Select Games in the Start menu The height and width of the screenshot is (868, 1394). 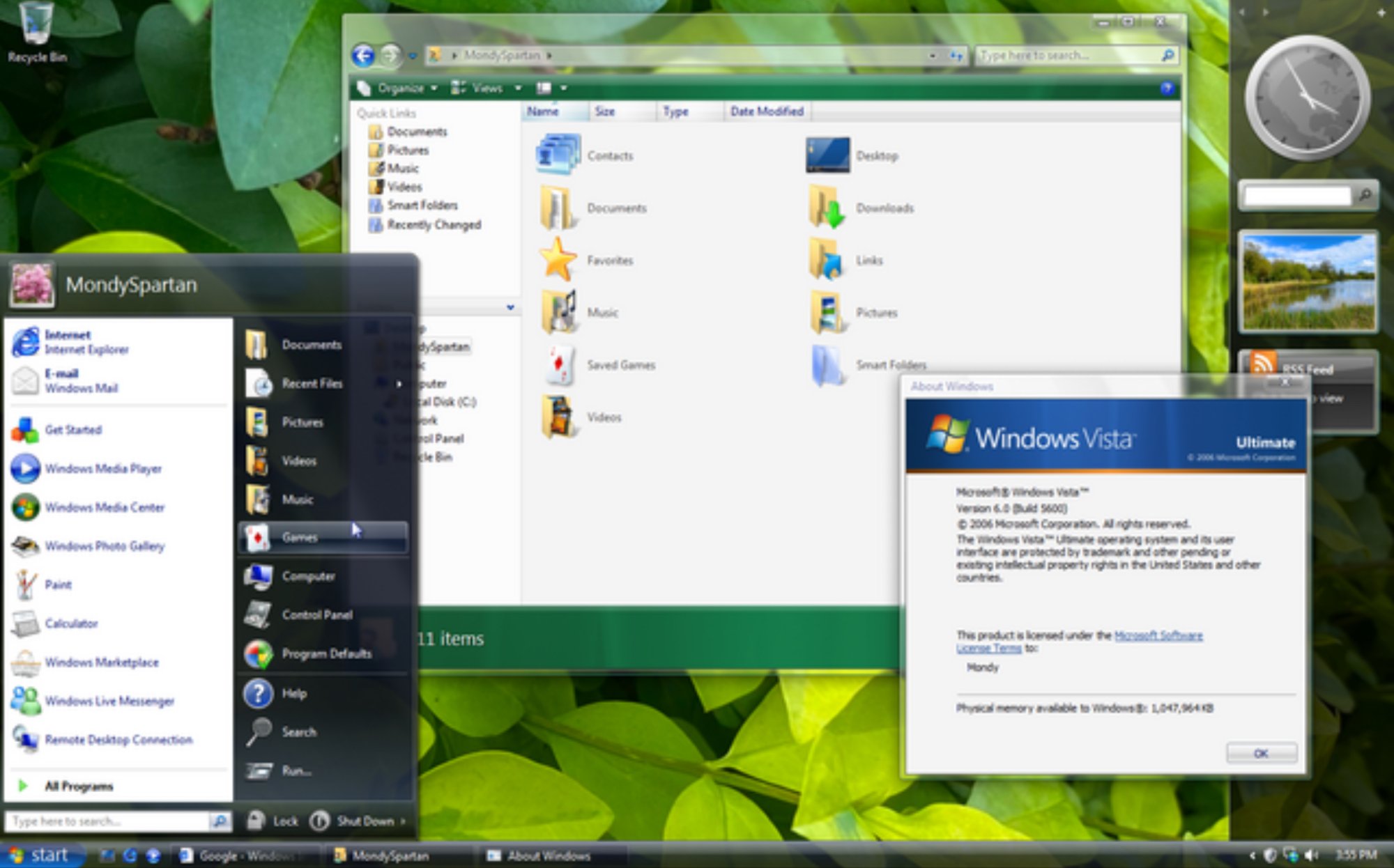click(x=300, y=537)
